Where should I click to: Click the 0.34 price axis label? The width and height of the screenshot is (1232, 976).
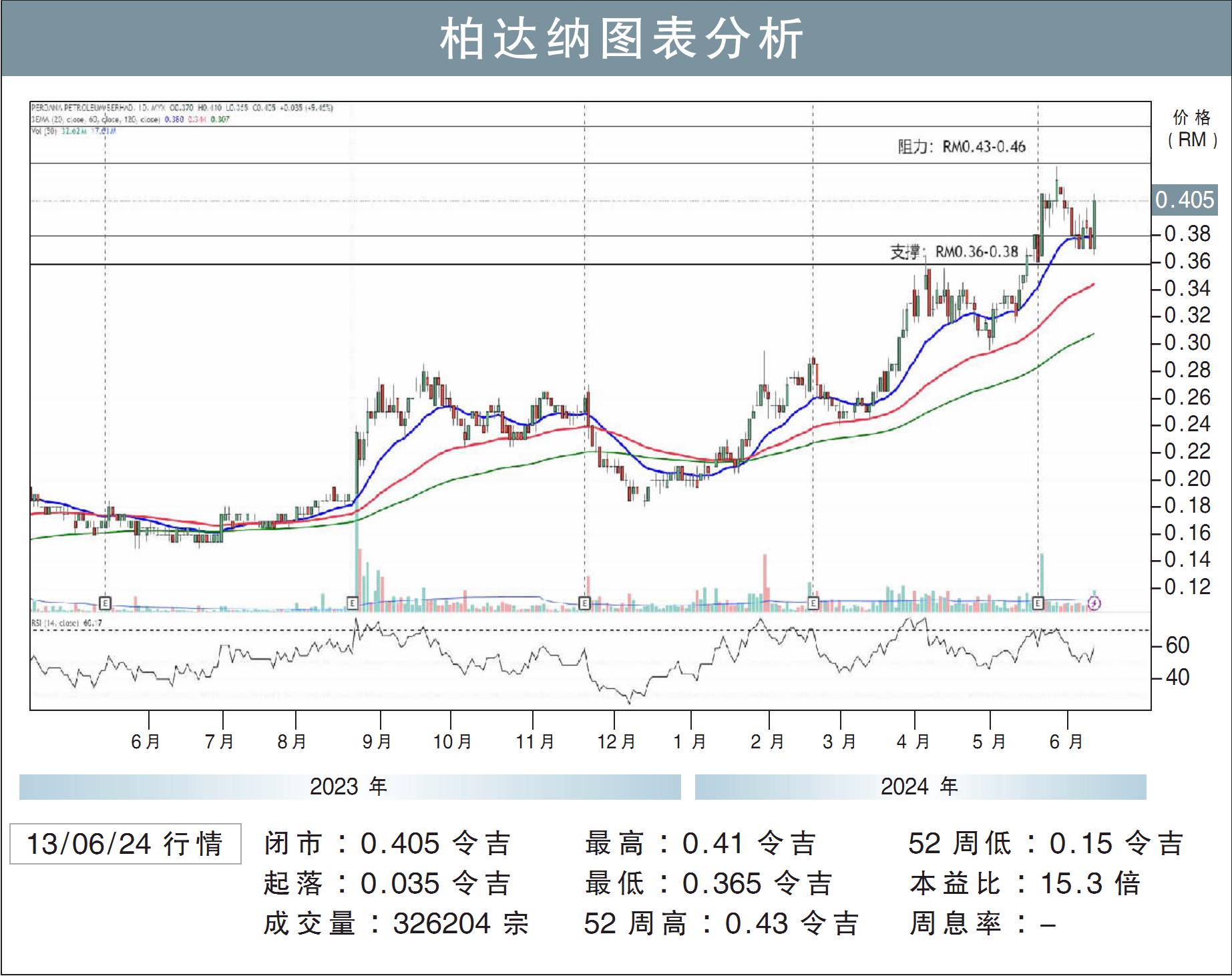pos(1187,288)
